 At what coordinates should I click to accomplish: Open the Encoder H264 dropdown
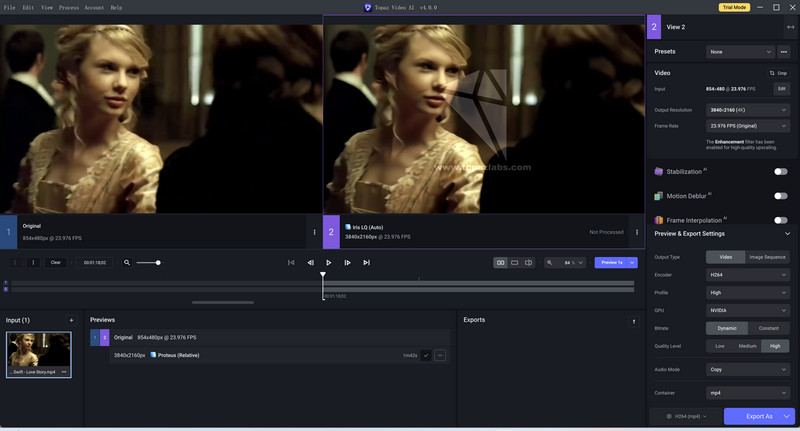pos(748,275)
